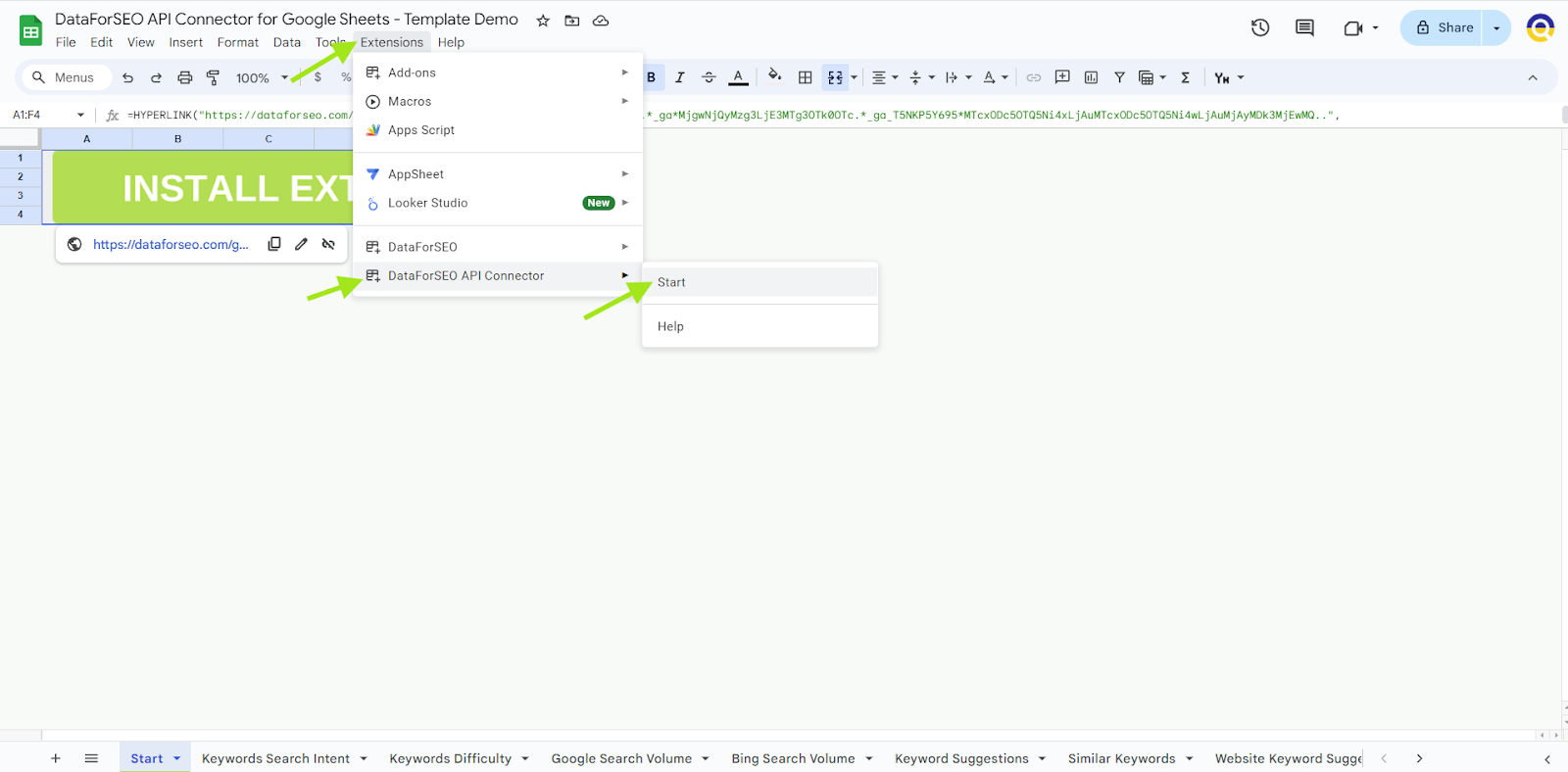Open the all sheets list icon
Image resolution: width=1568 pixels, height=772 pixels.
pyautogui.click(x=91, y=758)
